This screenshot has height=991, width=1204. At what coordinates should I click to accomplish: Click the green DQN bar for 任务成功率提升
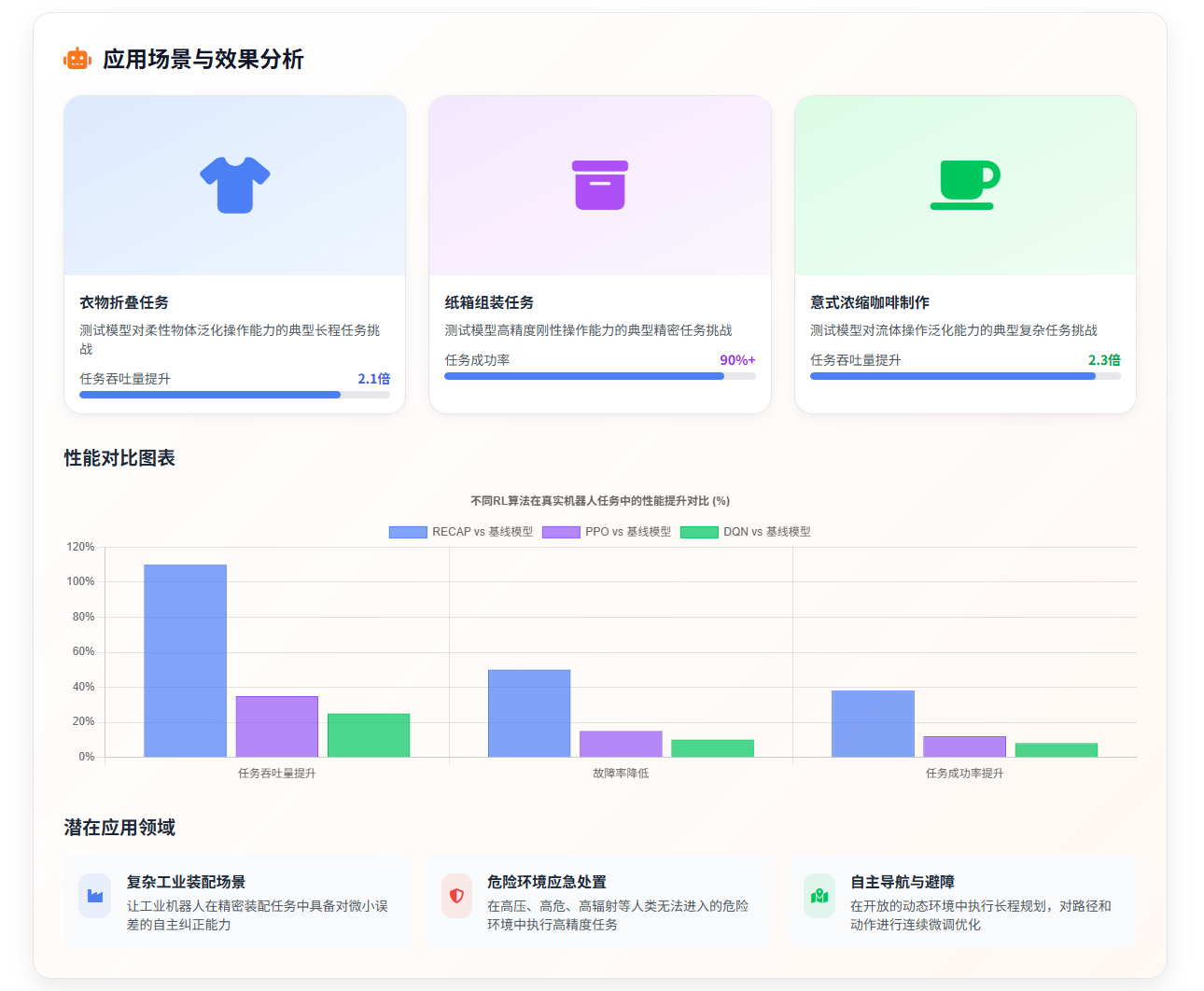click(1057, 750)
